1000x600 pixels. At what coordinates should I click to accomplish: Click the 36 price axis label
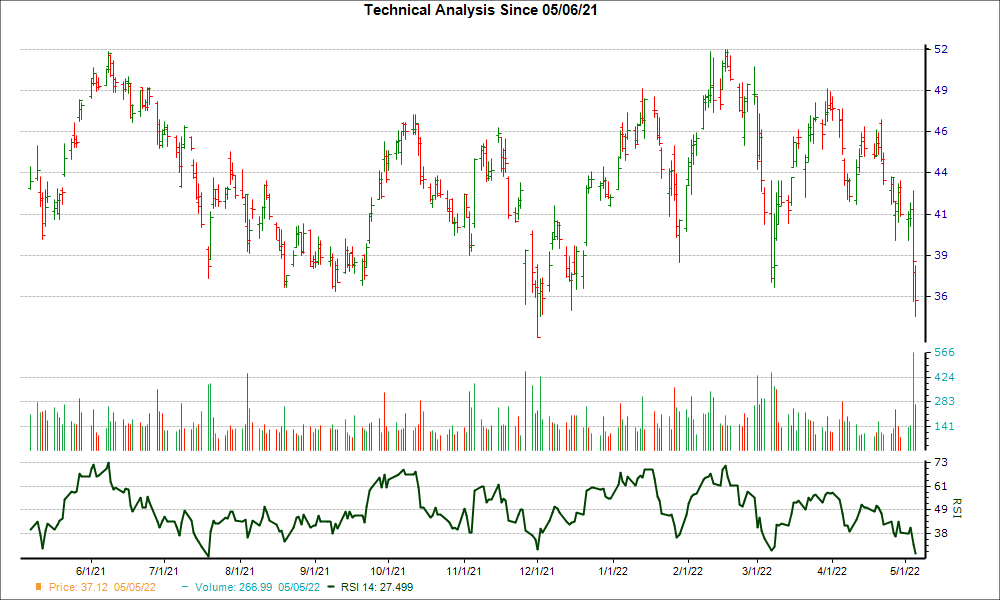[x=941, y=296]
